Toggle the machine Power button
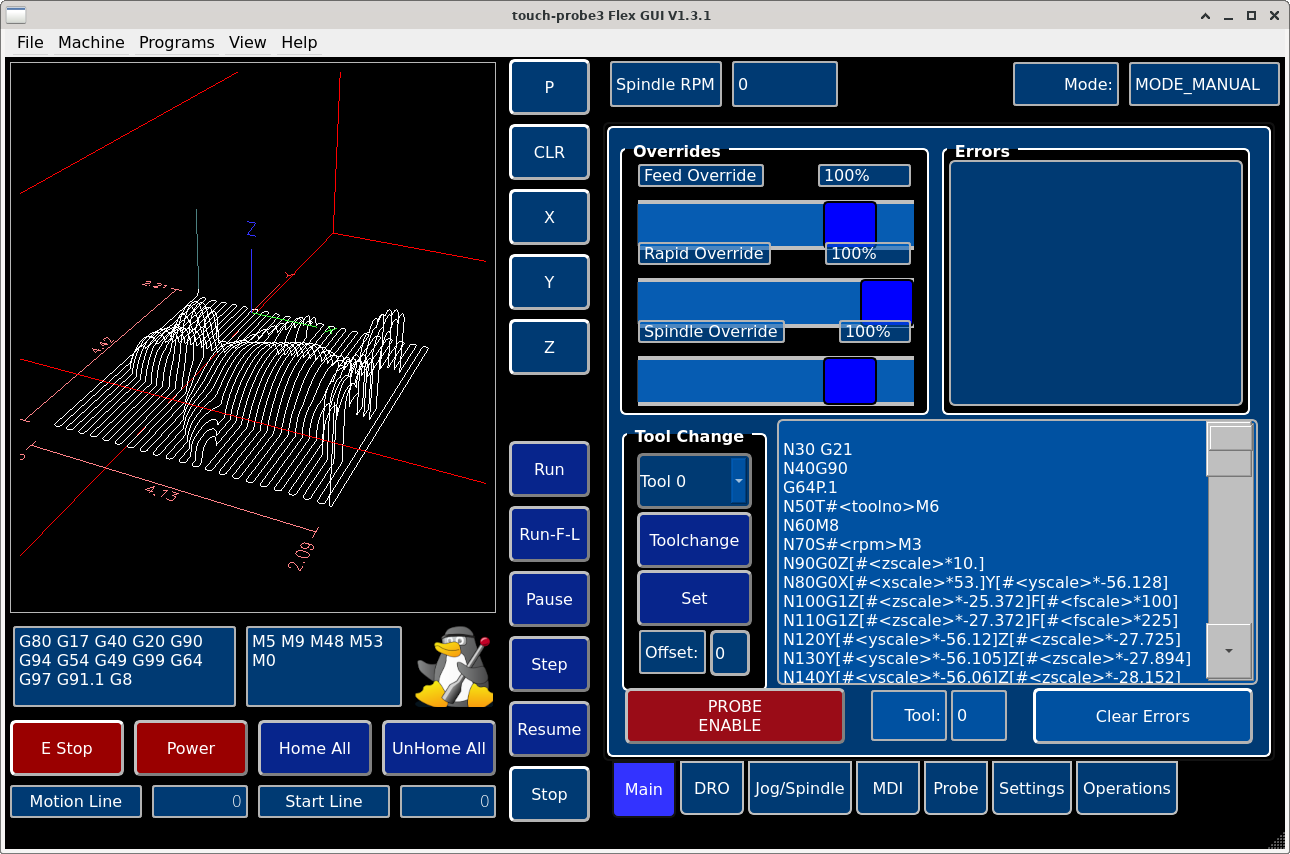Viewport: 1290px width, 854px height. click(x=191, y=748)
